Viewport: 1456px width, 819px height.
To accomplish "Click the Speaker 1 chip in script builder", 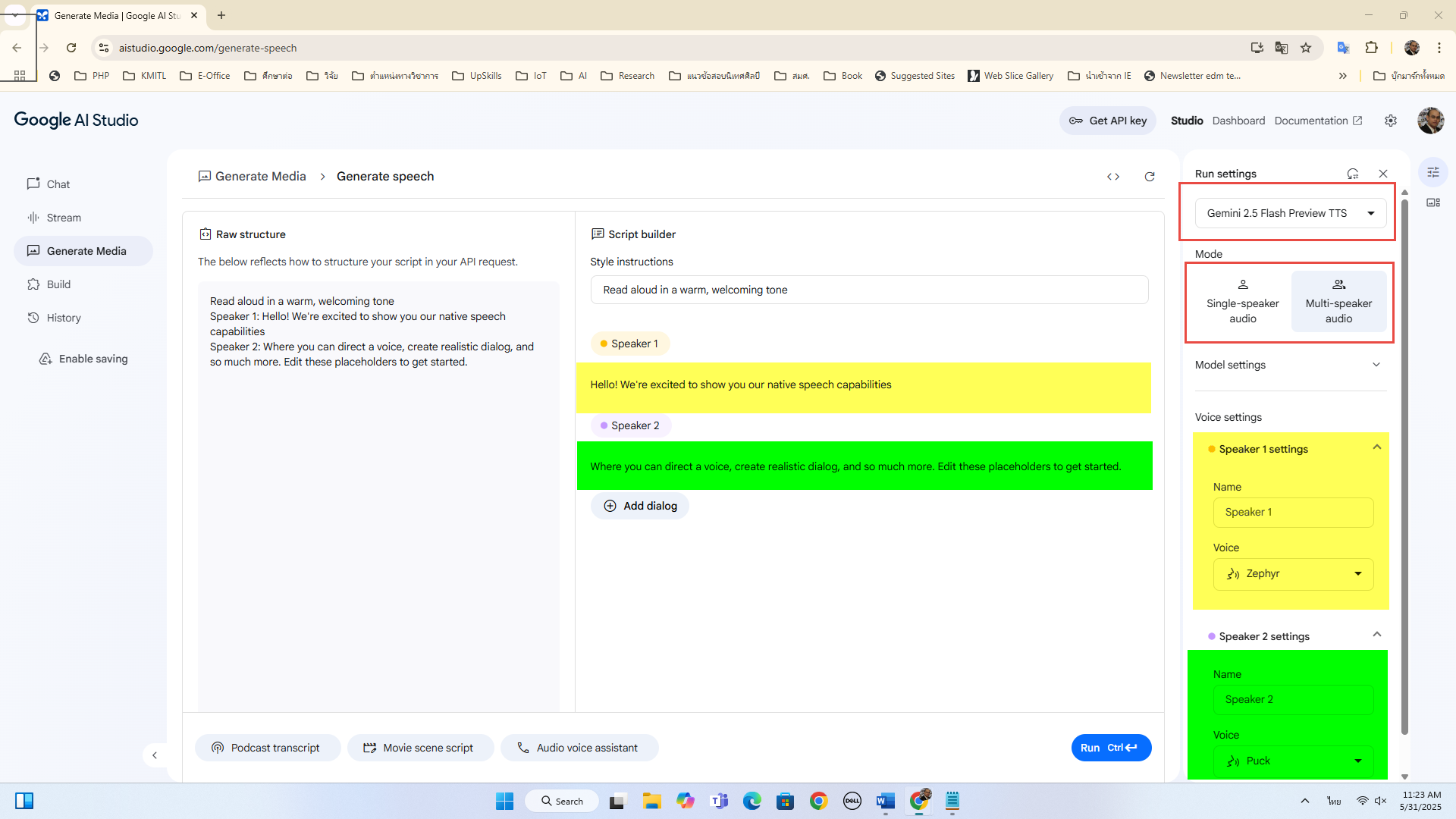I will (630, 344).
